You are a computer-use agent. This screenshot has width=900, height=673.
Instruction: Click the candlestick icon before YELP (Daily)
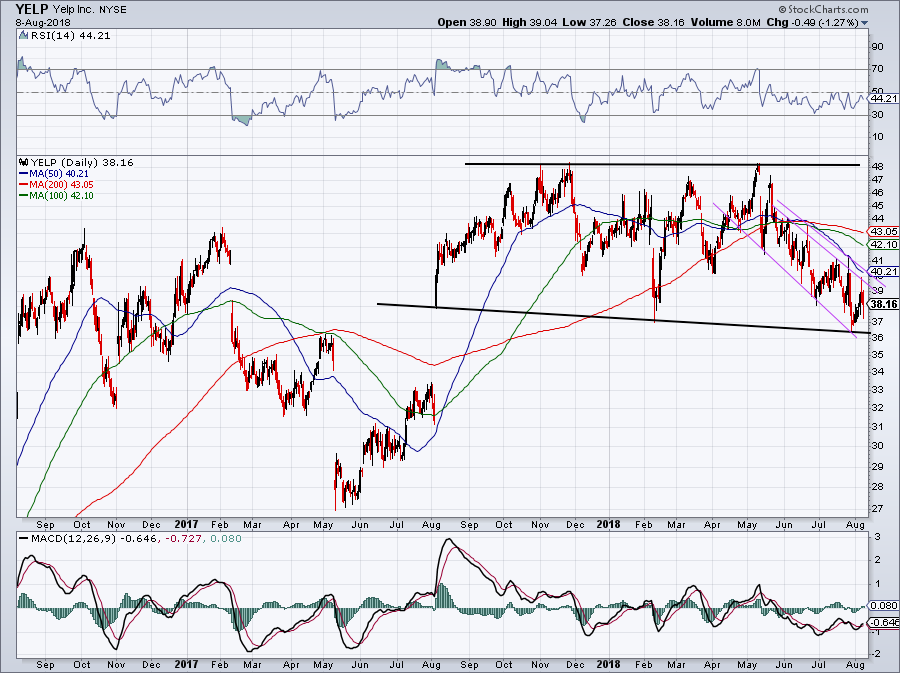coord(24,162)
